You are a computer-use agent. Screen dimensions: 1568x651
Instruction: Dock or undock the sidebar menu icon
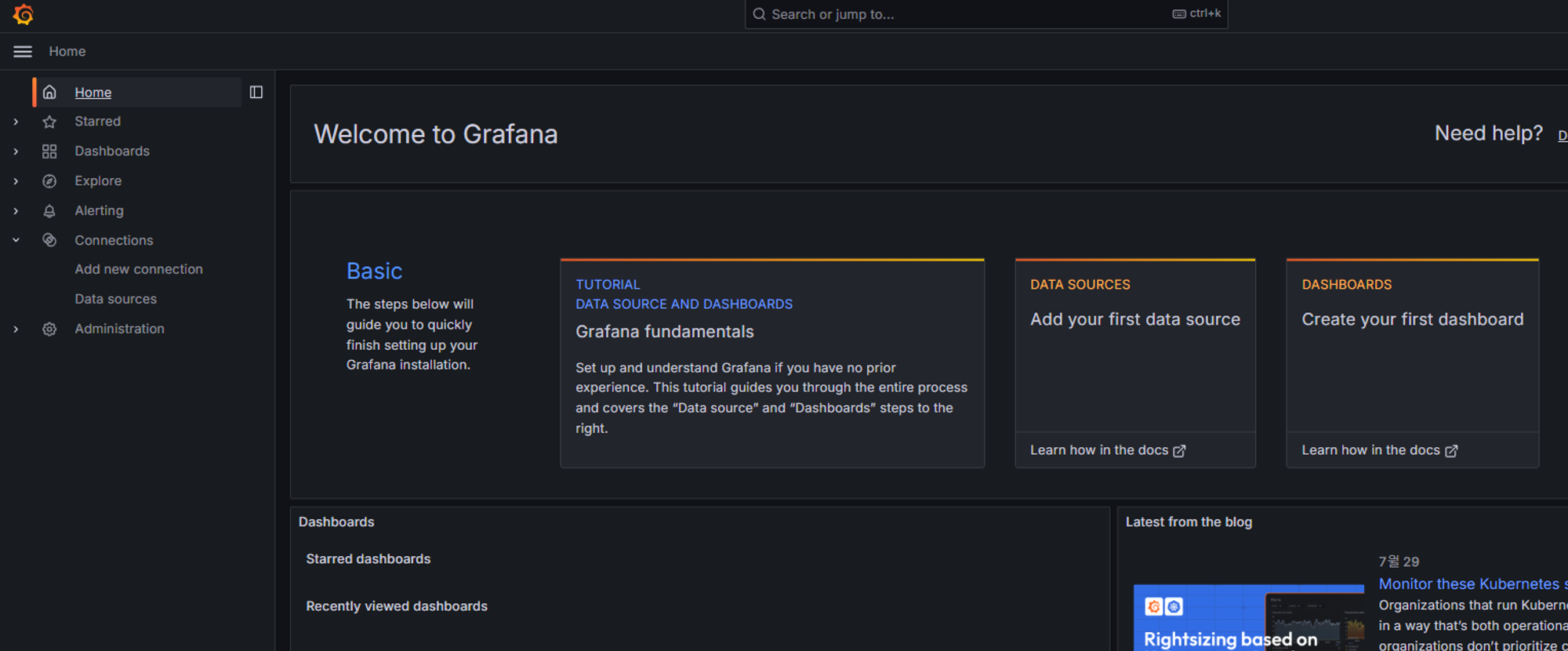tap(256, 93)
